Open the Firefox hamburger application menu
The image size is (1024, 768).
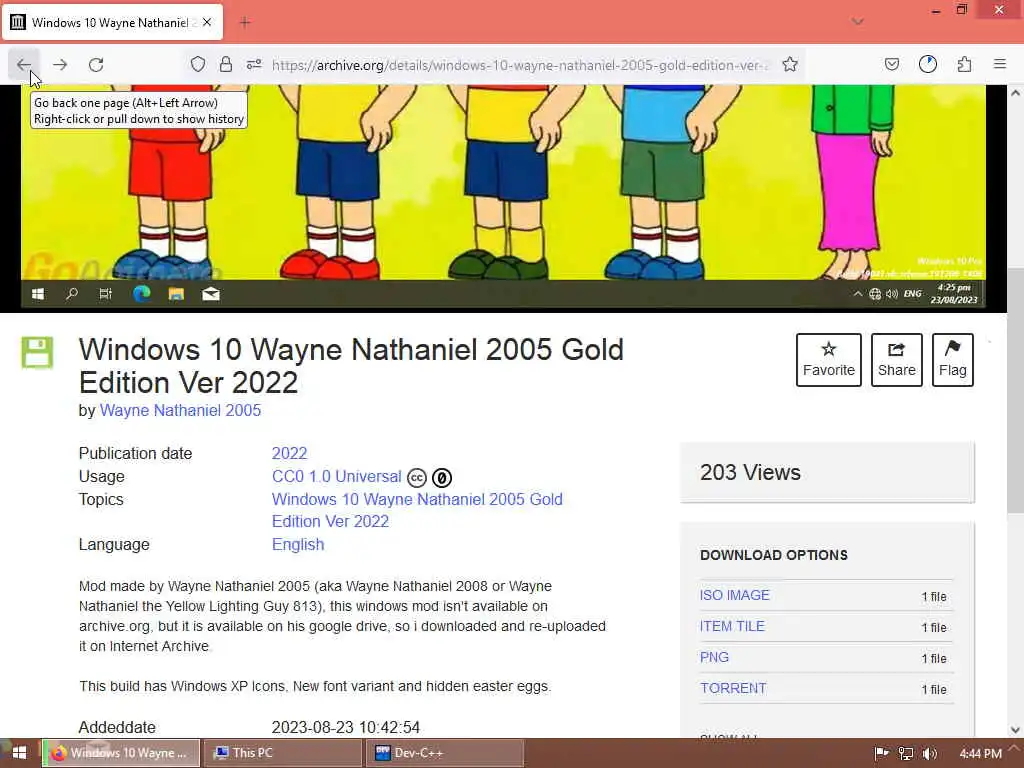click(1000, 64)
